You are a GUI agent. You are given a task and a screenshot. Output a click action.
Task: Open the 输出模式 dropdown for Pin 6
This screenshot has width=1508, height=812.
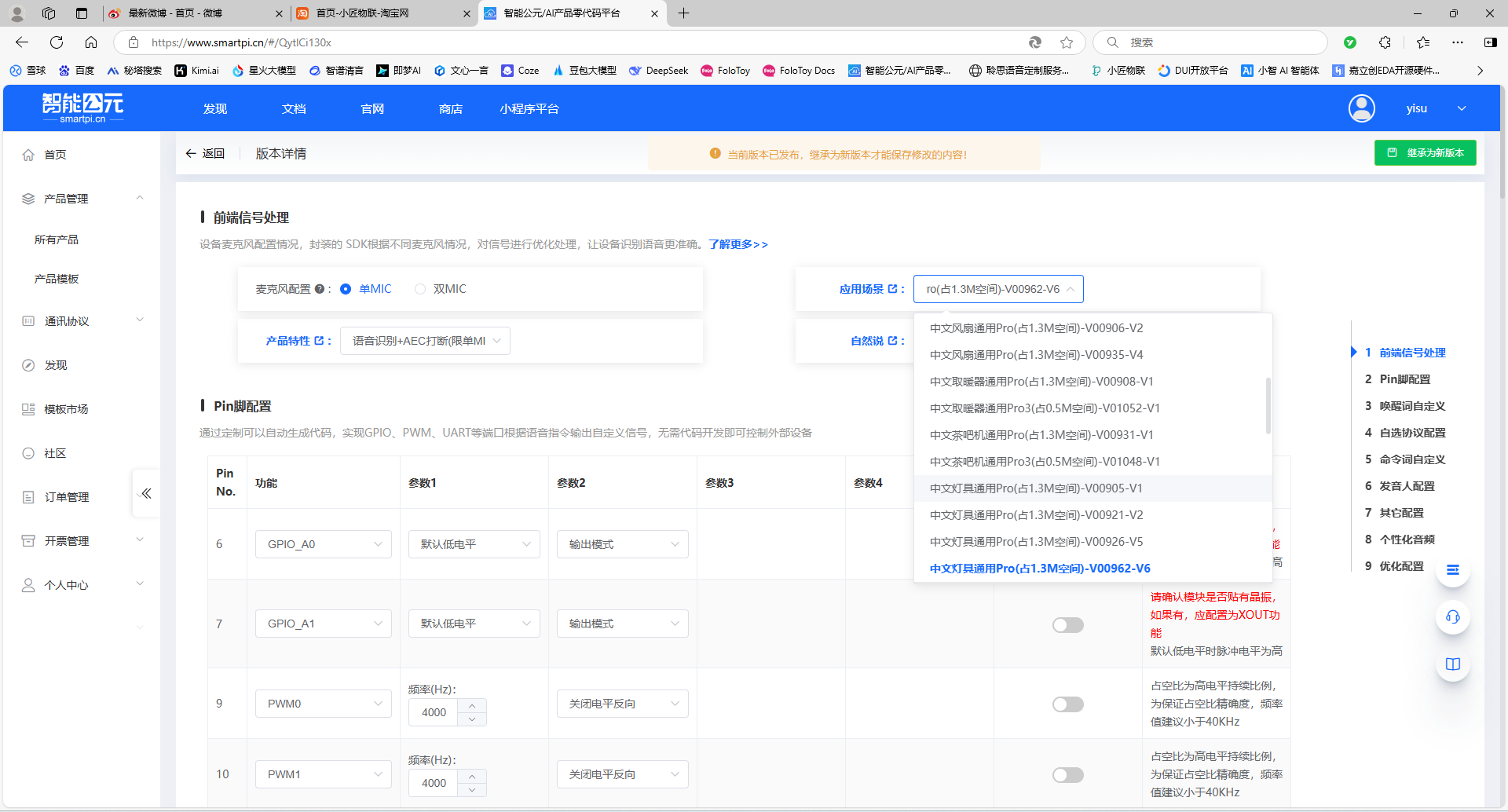[622, 543]
